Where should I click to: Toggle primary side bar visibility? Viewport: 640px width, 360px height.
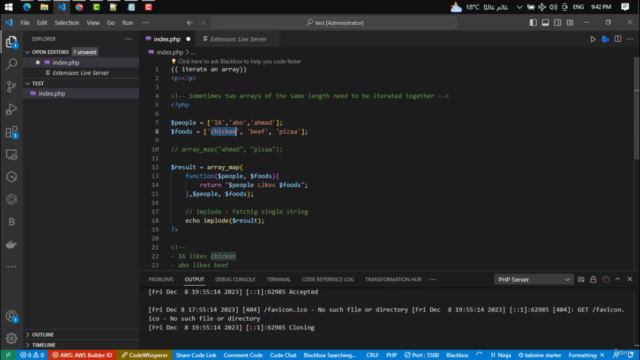[x=533, y=23]
